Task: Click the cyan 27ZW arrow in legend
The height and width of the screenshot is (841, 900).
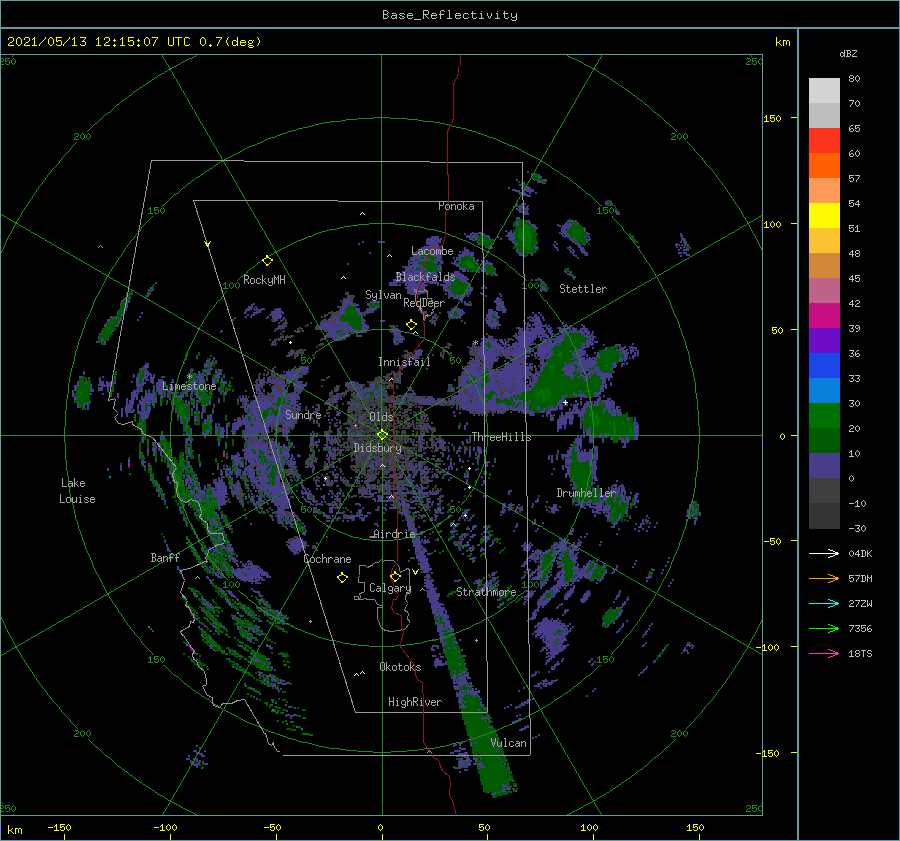Action: 824,603
